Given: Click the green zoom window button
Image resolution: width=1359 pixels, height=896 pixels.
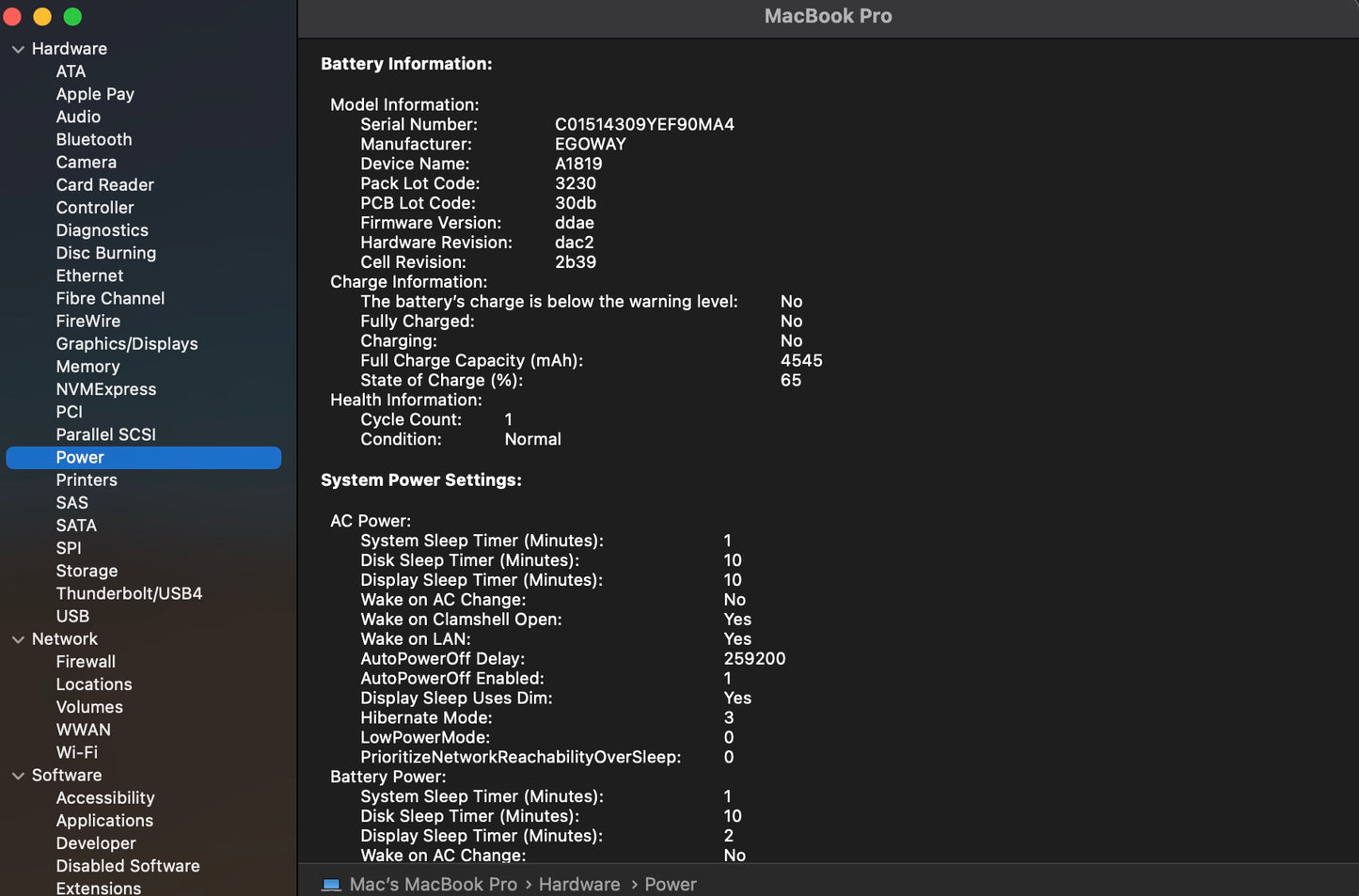Looking at the screenshot, I should (72, 17).
